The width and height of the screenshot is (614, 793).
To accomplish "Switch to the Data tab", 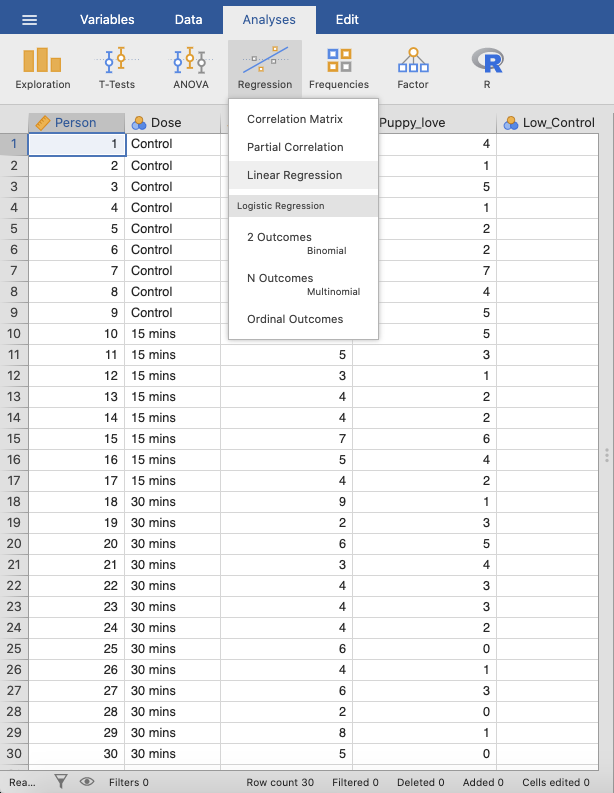I will coord(189,20).
